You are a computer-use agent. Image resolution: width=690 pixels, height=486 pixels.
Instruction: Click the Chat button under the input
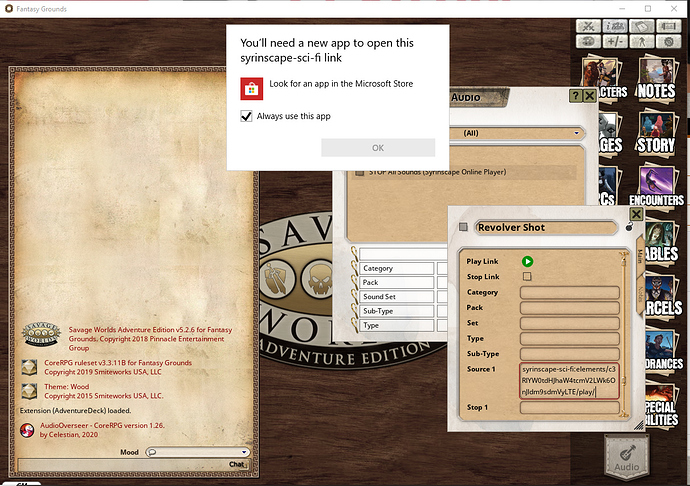coord(237,464)
